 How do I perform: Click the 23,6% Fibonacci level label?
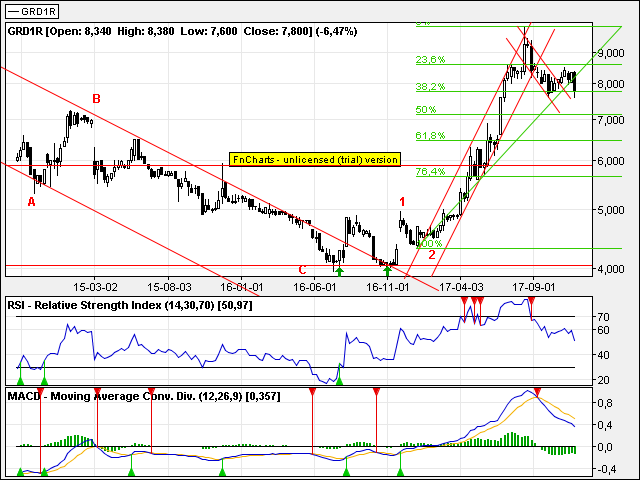pyautogui.click(x=430, y=60)
